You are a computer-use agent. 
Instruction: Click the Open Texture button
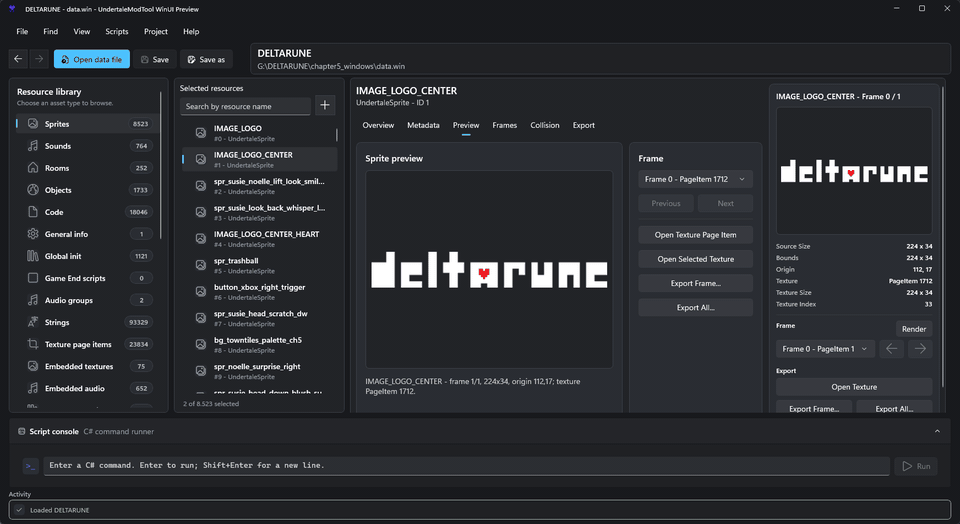[x=854, y=387]
